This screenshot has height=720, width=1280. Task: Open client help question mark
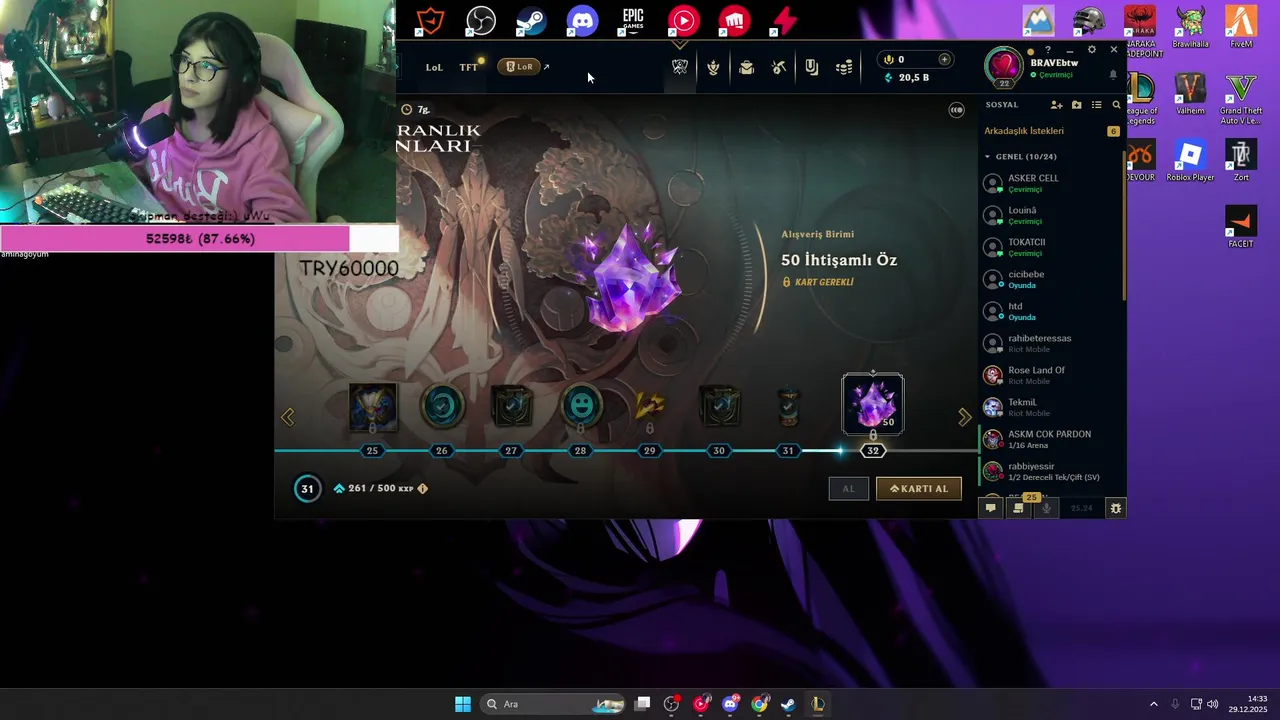[x=1048, y=50]
